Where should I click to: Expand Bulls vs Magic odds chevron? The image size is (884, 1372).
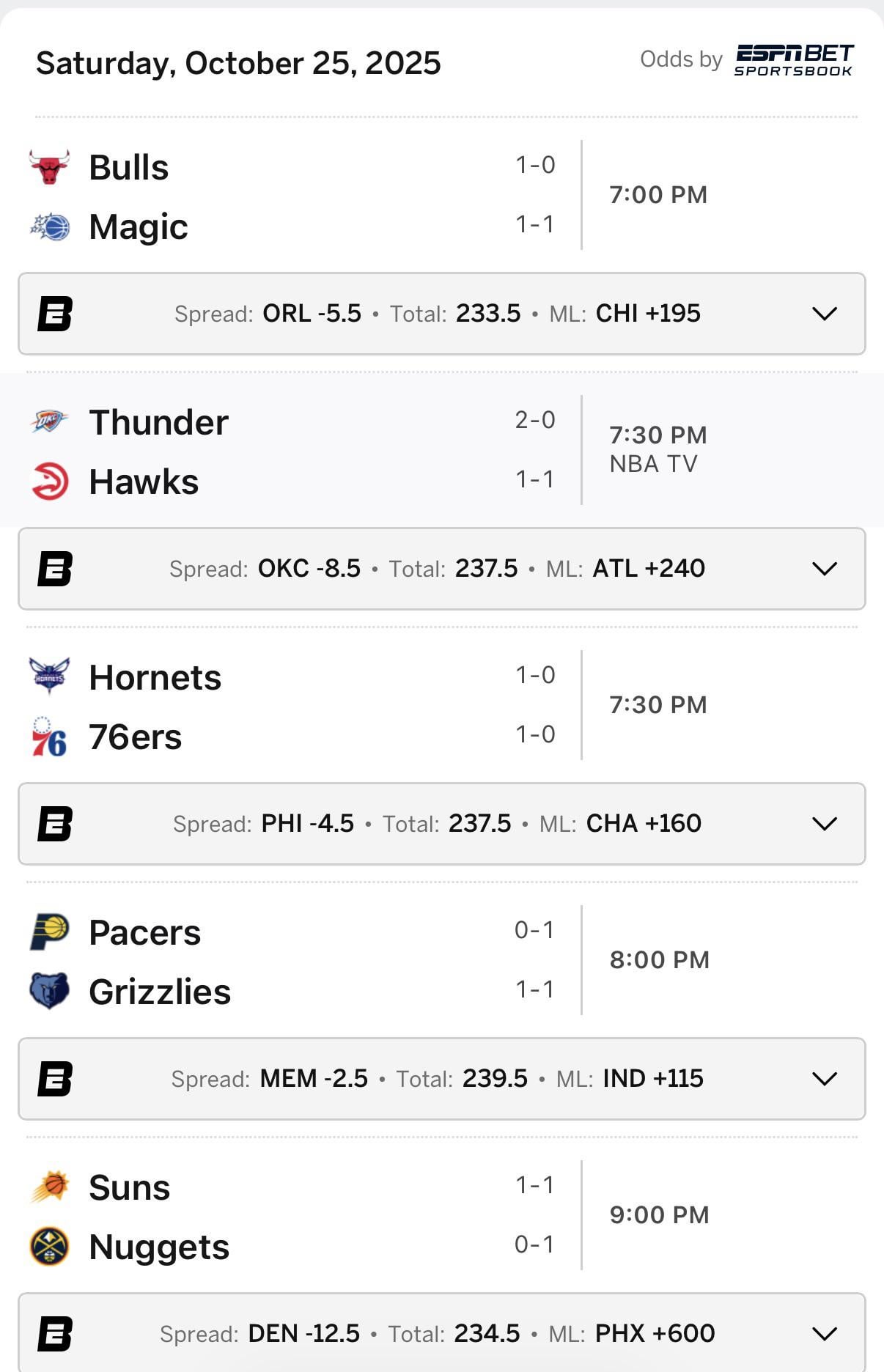[825, 314]
